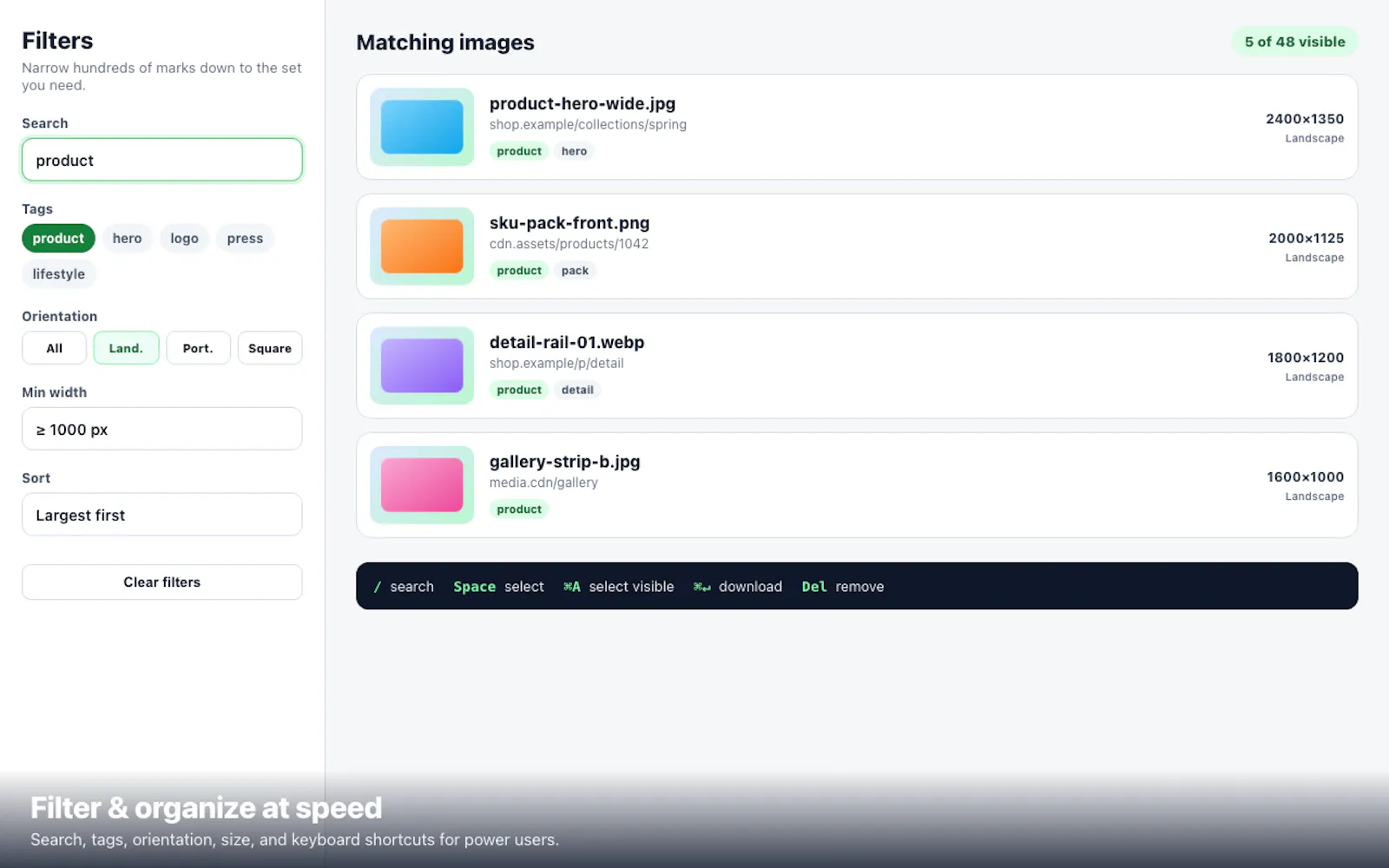This screenshot has height=868, width=1389.
Task: Click the '1800×1200' dimensions value
Action: (x=1306, y=358)
